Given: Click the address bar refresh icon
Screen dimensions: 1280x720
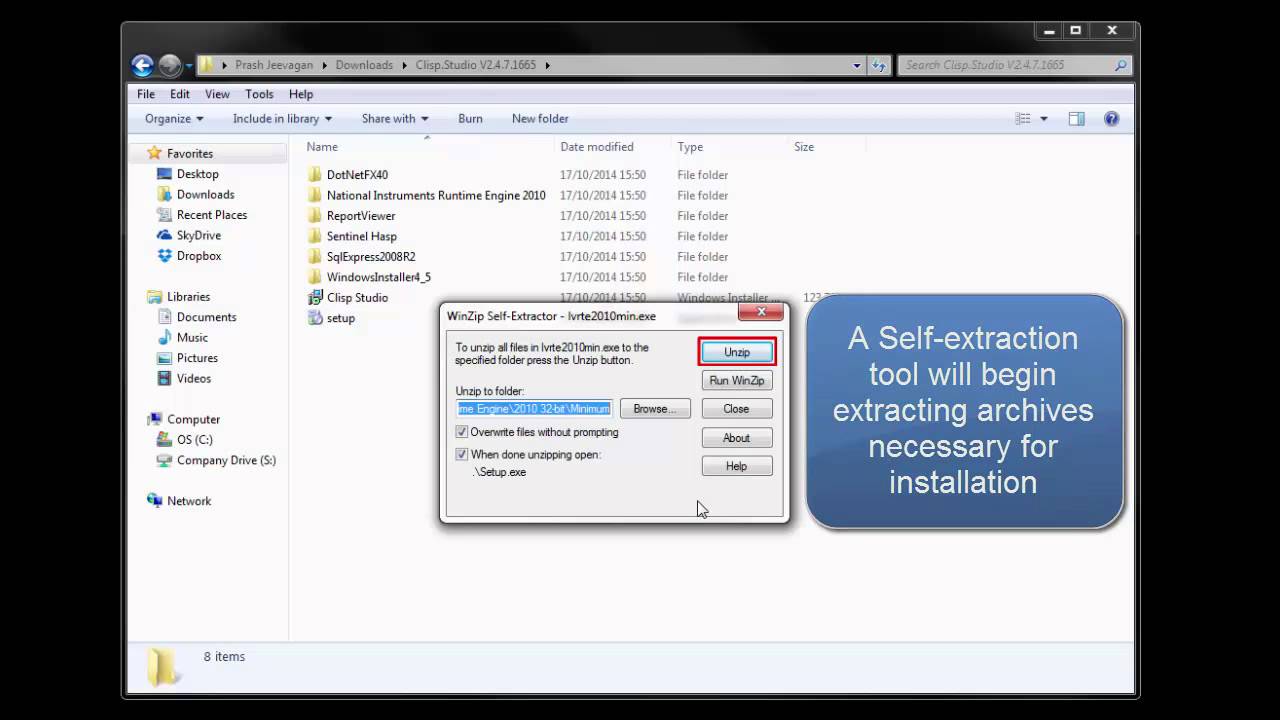Looking at the screenshot, I should pos(879,65).
